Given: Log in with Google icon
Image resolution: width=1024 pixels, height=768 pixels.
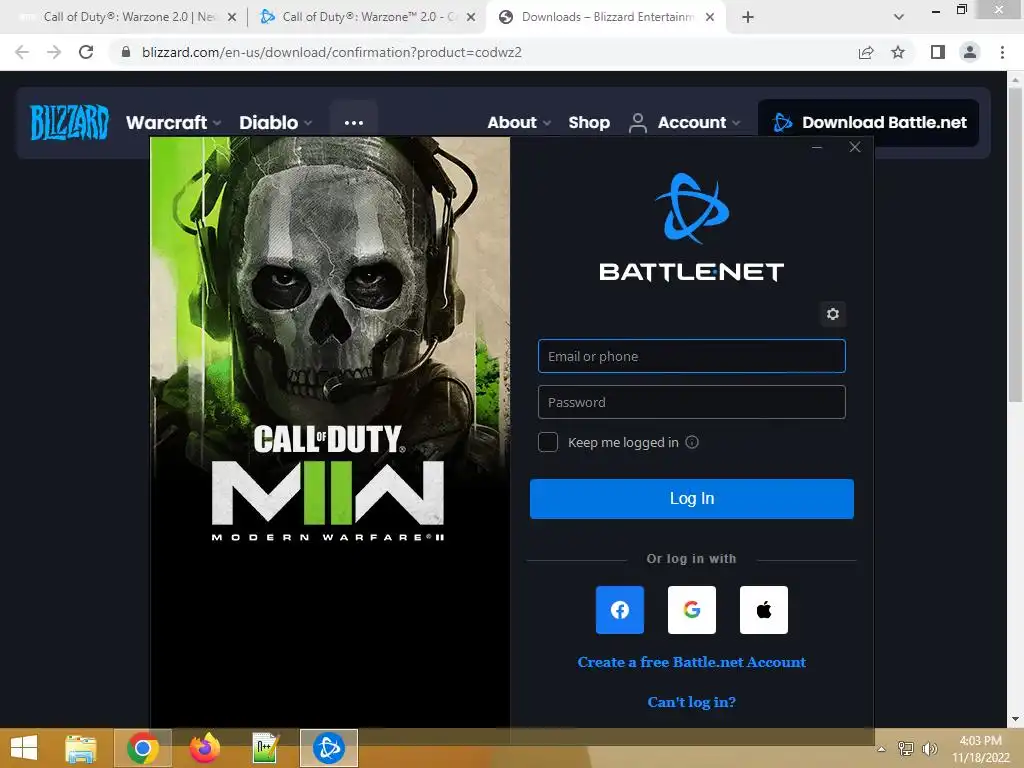Looking at the screenshot, I should pos(692,610).
